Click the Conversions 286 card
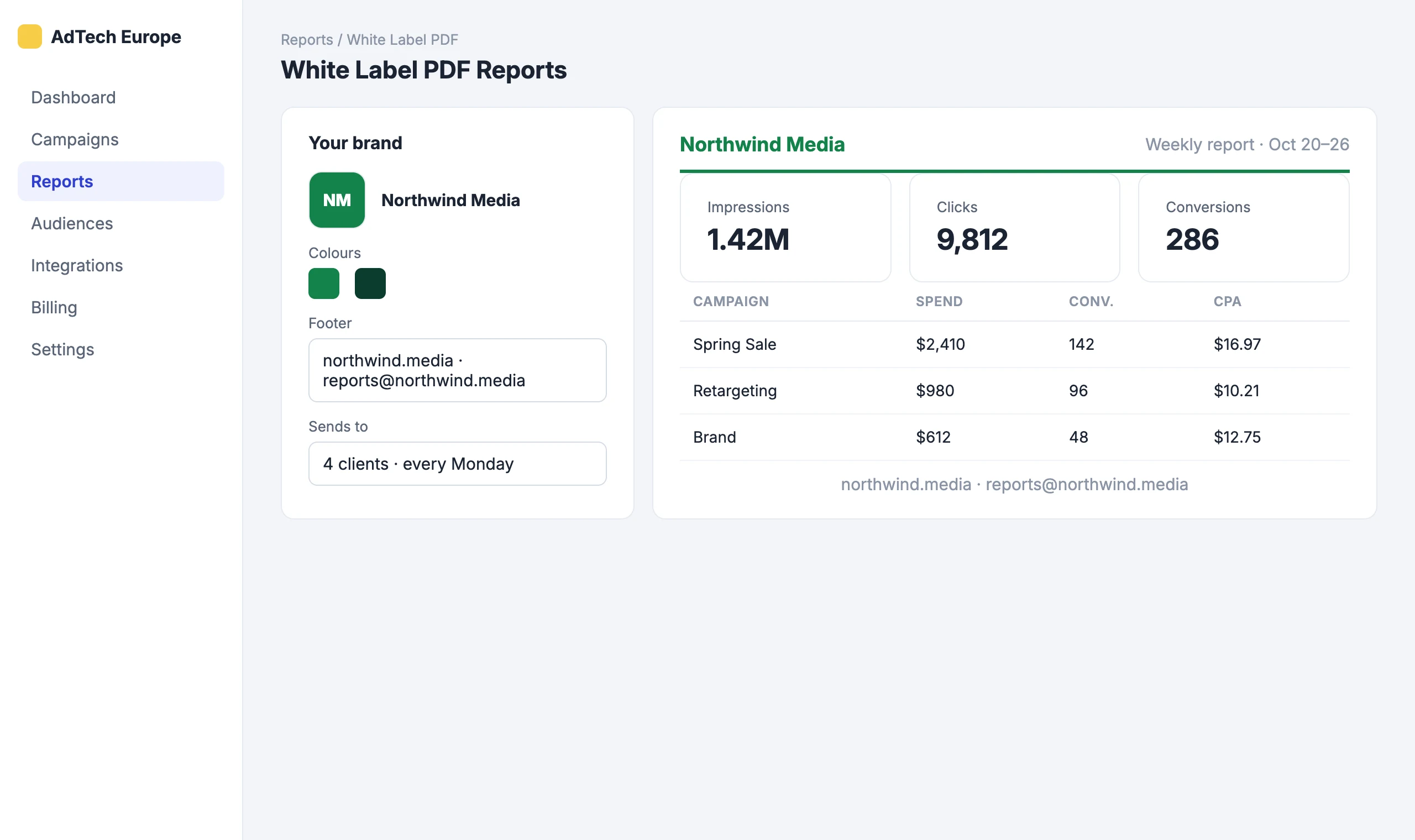The height and width of the screenshot is (840, 1415). (x=1244, y=228)
